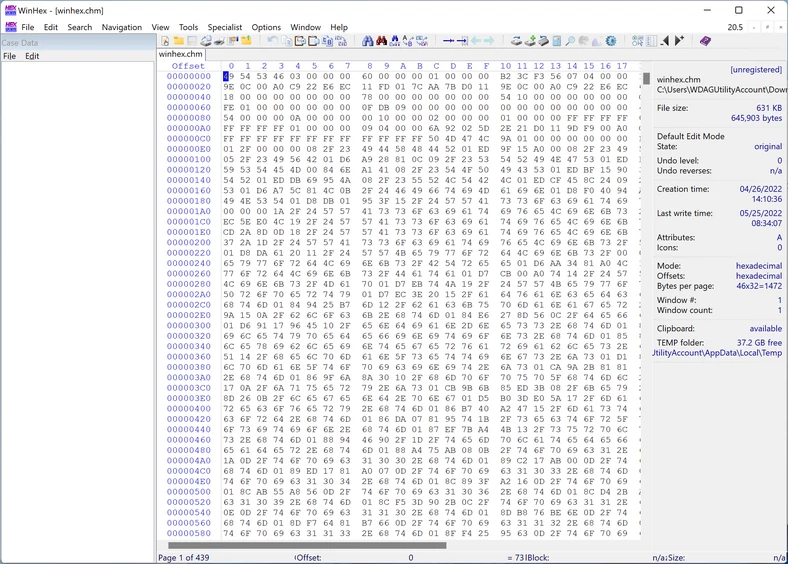Click the Find Hex Values red binoculars icon

tap(381, 41)
